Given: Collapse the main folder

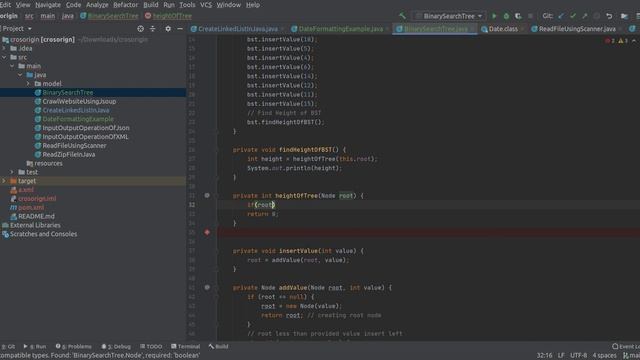Looking at the screenshot, I should point(12,66).
